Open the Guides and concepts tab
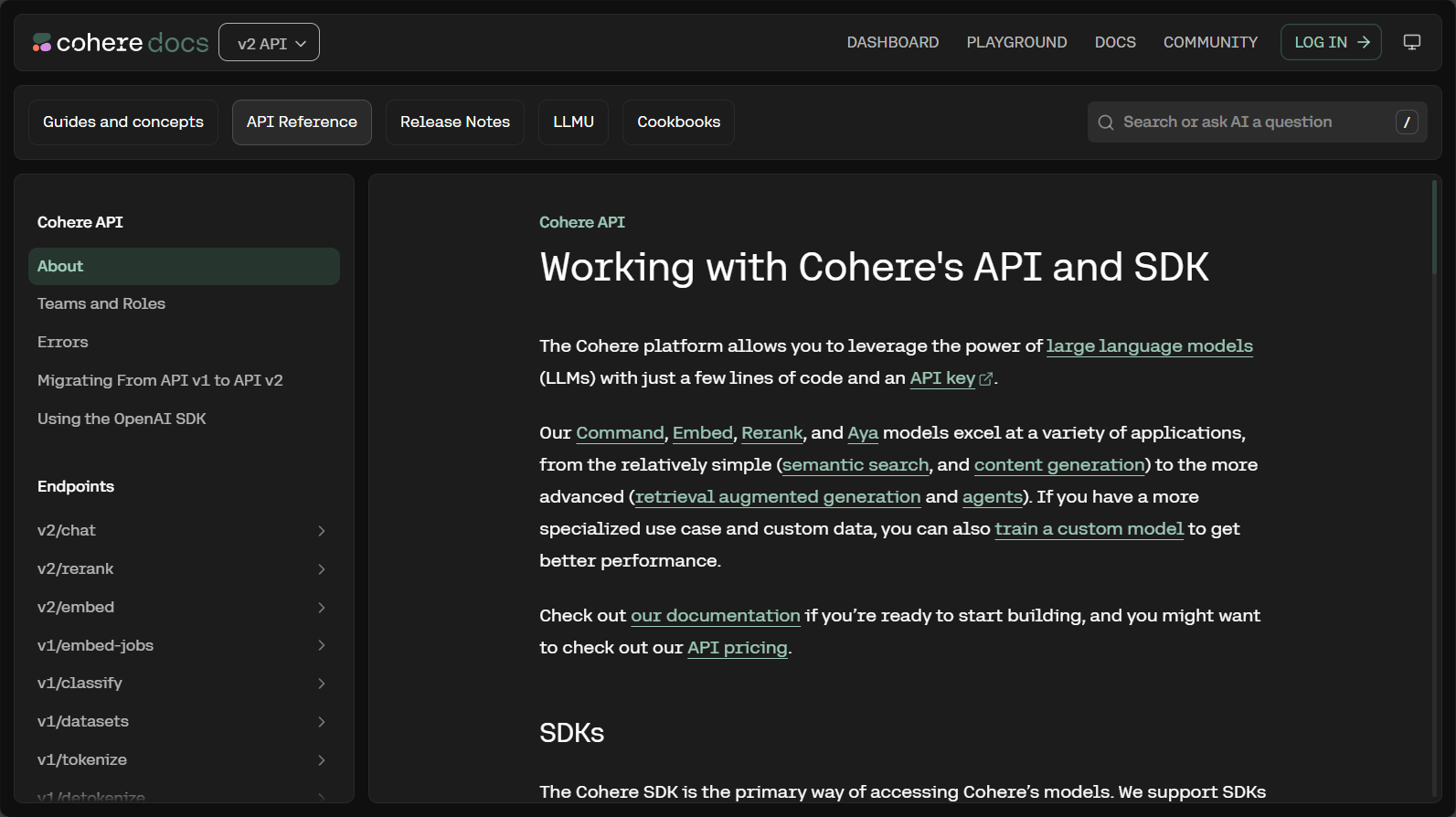This screenshot has height=817, width=1456. point(123,122)
